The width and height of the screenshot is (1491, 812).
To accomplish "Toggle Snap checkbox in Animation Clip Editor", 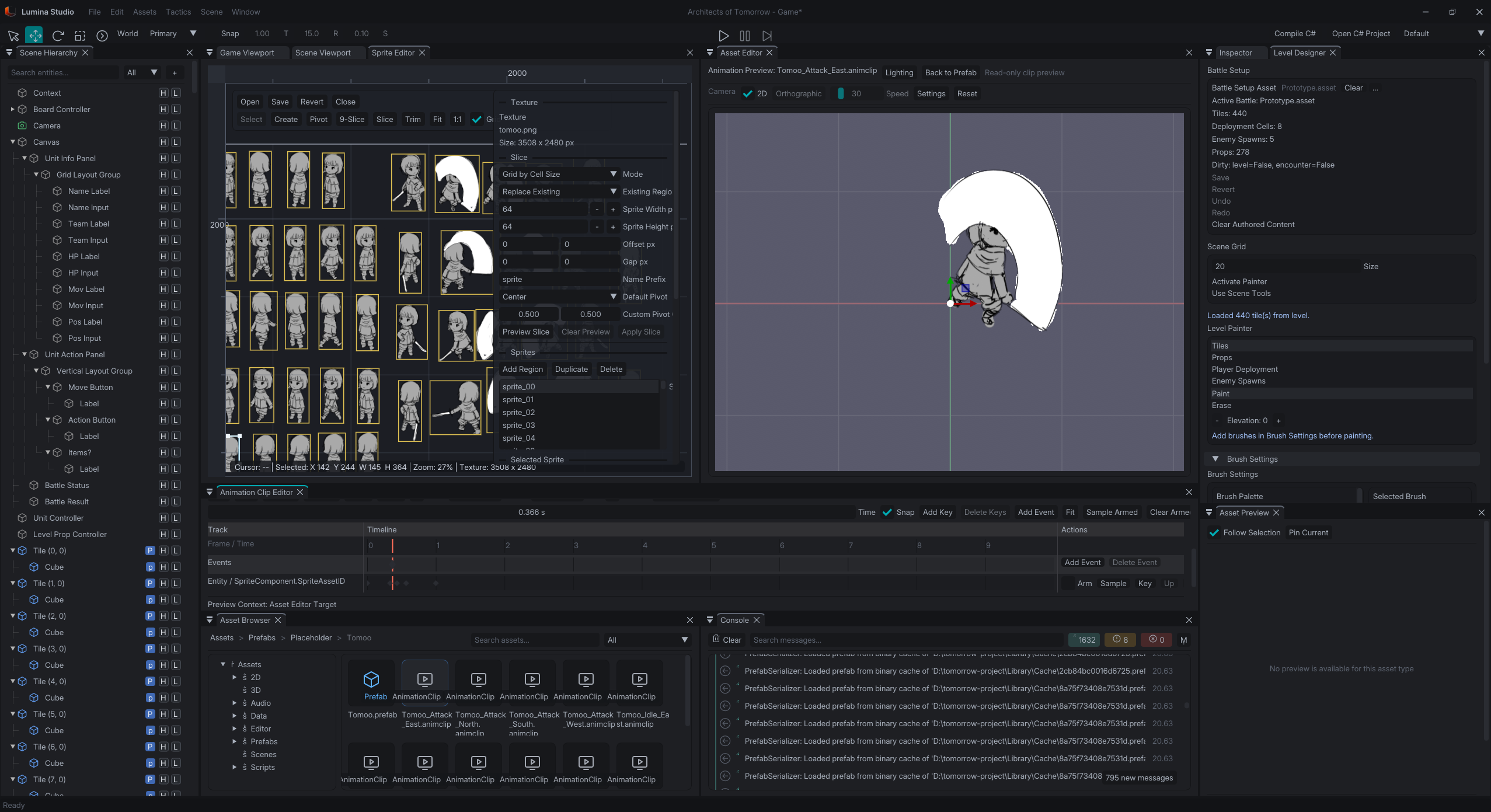I will (887, 512).
